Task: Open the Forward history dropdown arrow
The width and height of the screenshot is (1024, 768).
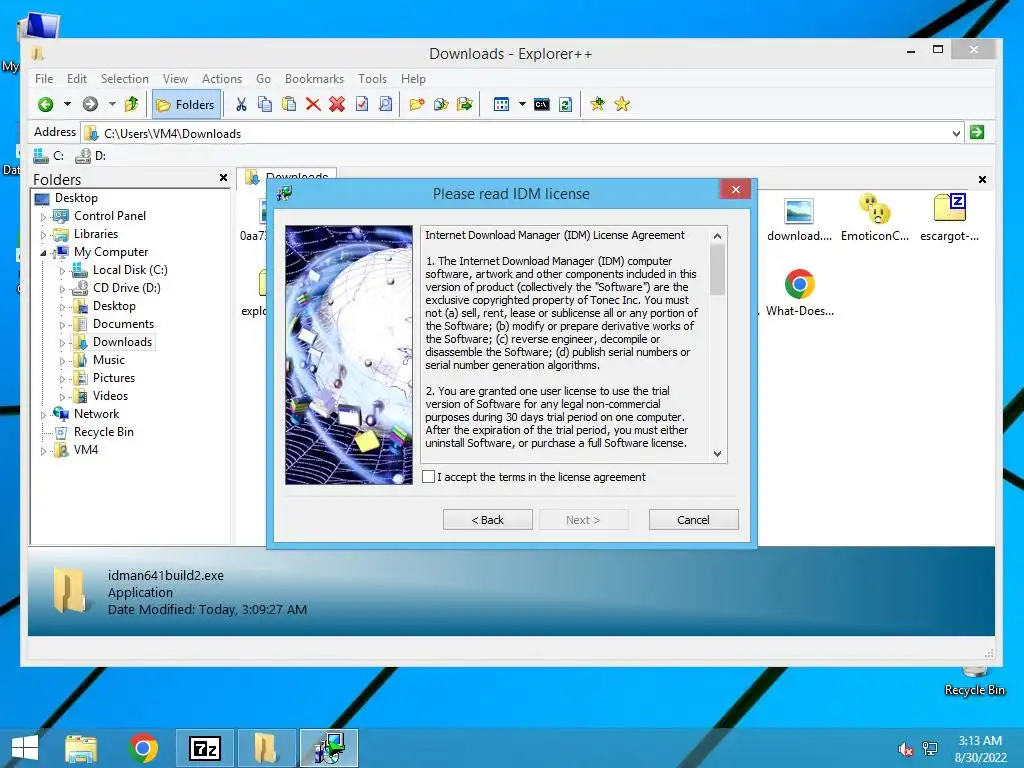Action: click(x=112, y=104)
